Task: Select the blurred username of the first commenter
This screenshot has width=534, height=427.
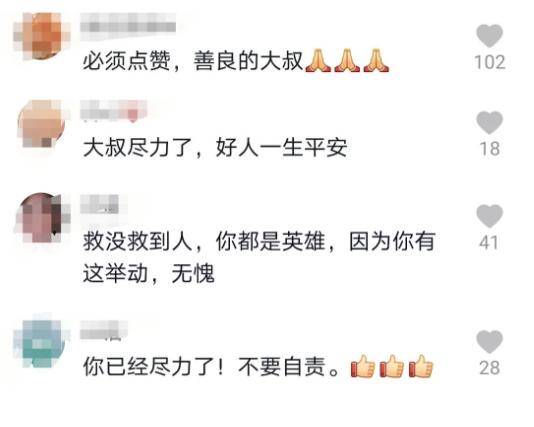Action: click(x=128, y=23)
